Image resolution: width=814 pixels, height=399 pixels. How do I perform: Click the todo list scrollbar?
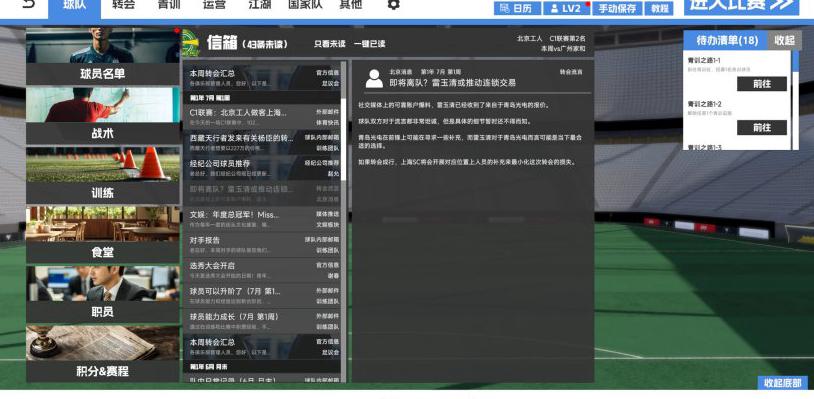[795, 61]
